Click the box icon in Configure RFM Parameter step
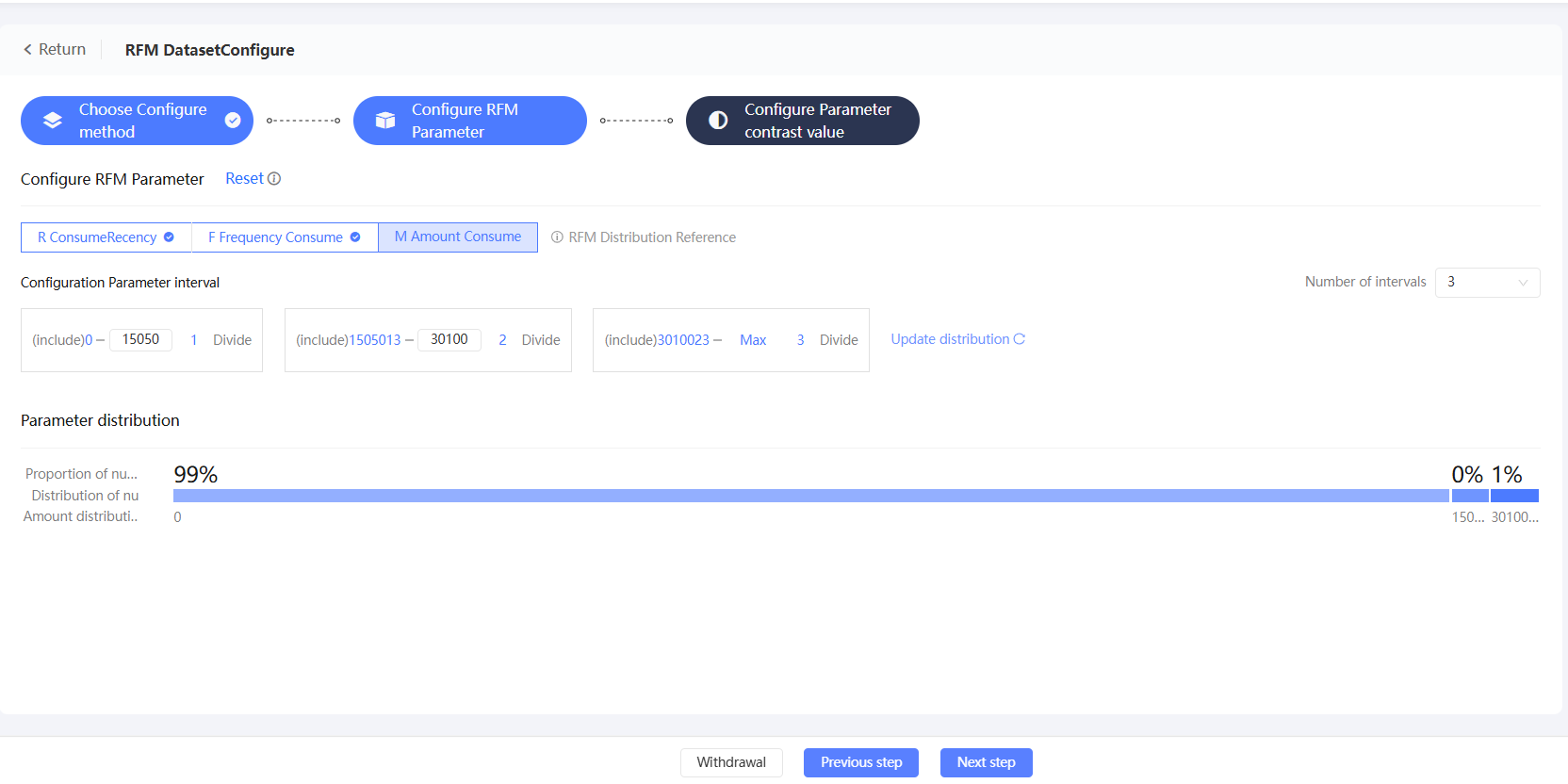This screenshot has height=784, width=1568. click(x=385, y=121)
